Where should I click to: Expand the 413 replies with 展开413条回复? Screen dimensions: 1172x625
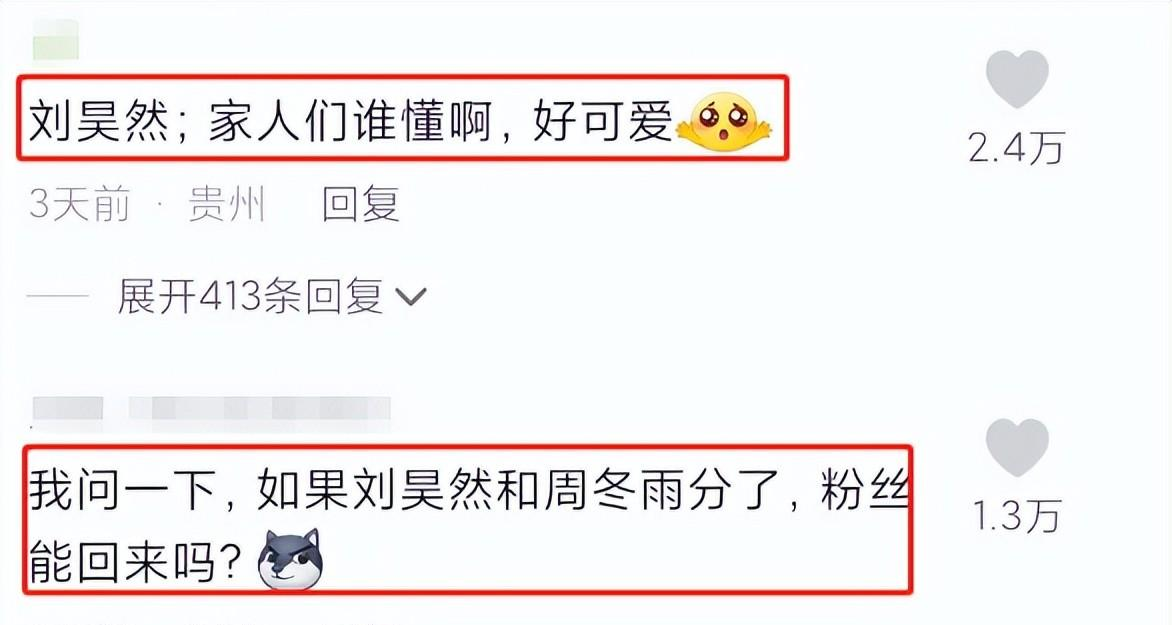(x=250, y=297)
